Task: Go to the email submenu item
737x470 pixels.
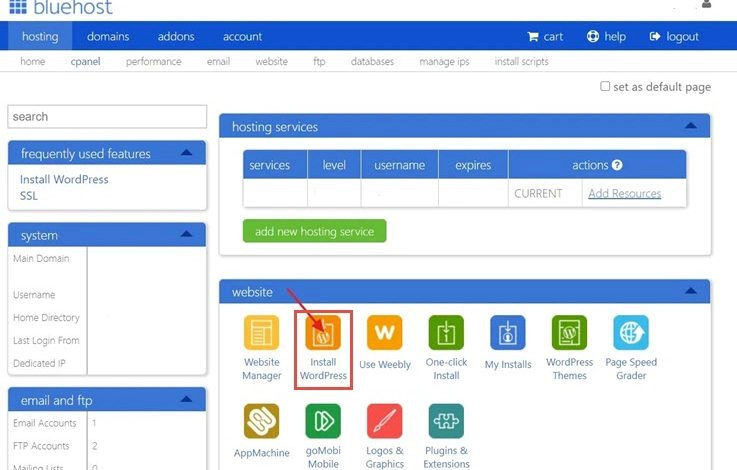Action: 218,61
